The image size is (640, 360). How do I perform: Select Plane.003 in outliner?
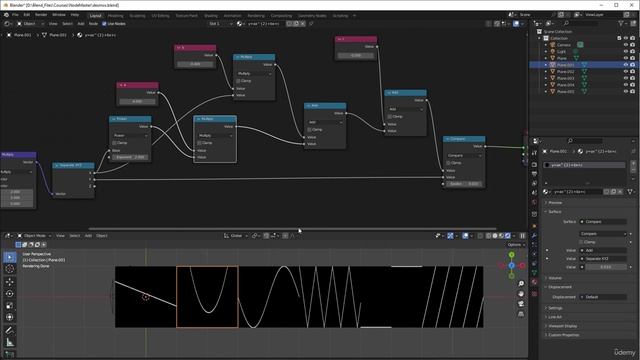point(566,78)
